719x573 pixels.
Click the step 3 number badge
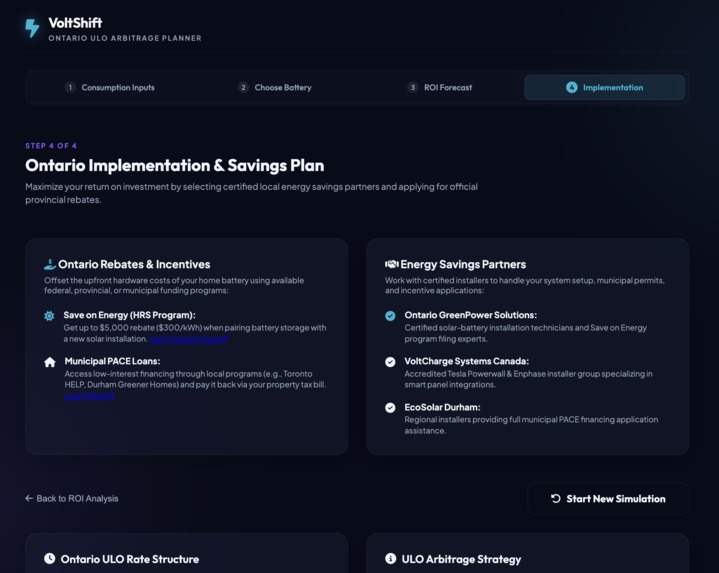coord(413,87)
